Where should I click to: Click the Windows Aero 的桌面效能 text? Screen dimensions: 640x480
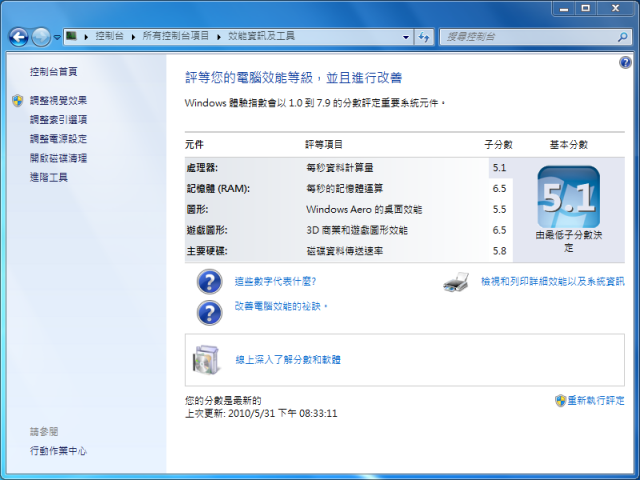pos(364,209)
